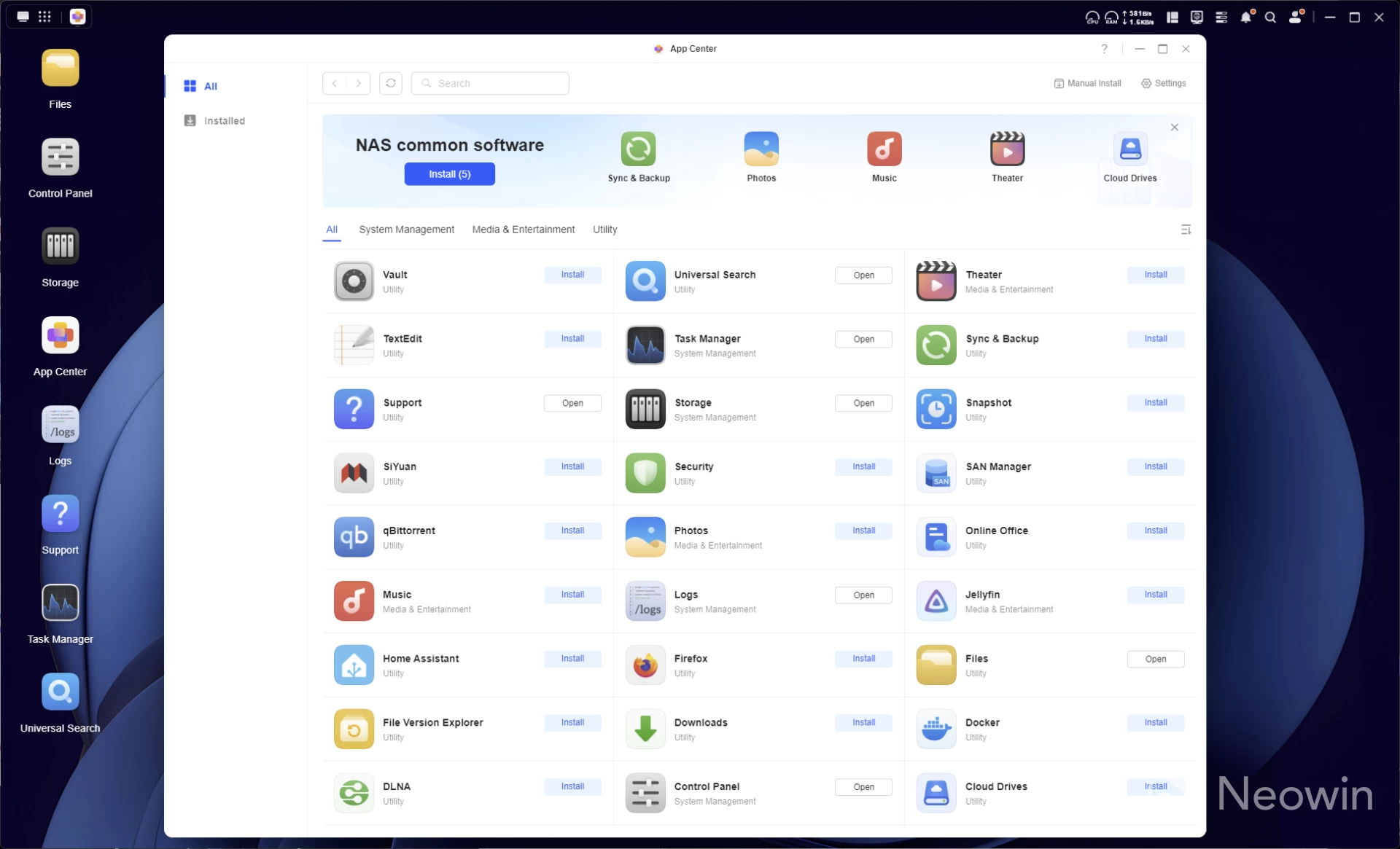Dismiss the NAS common software banner
The height and width of the screenshot is (849, 1400).
1174,128
